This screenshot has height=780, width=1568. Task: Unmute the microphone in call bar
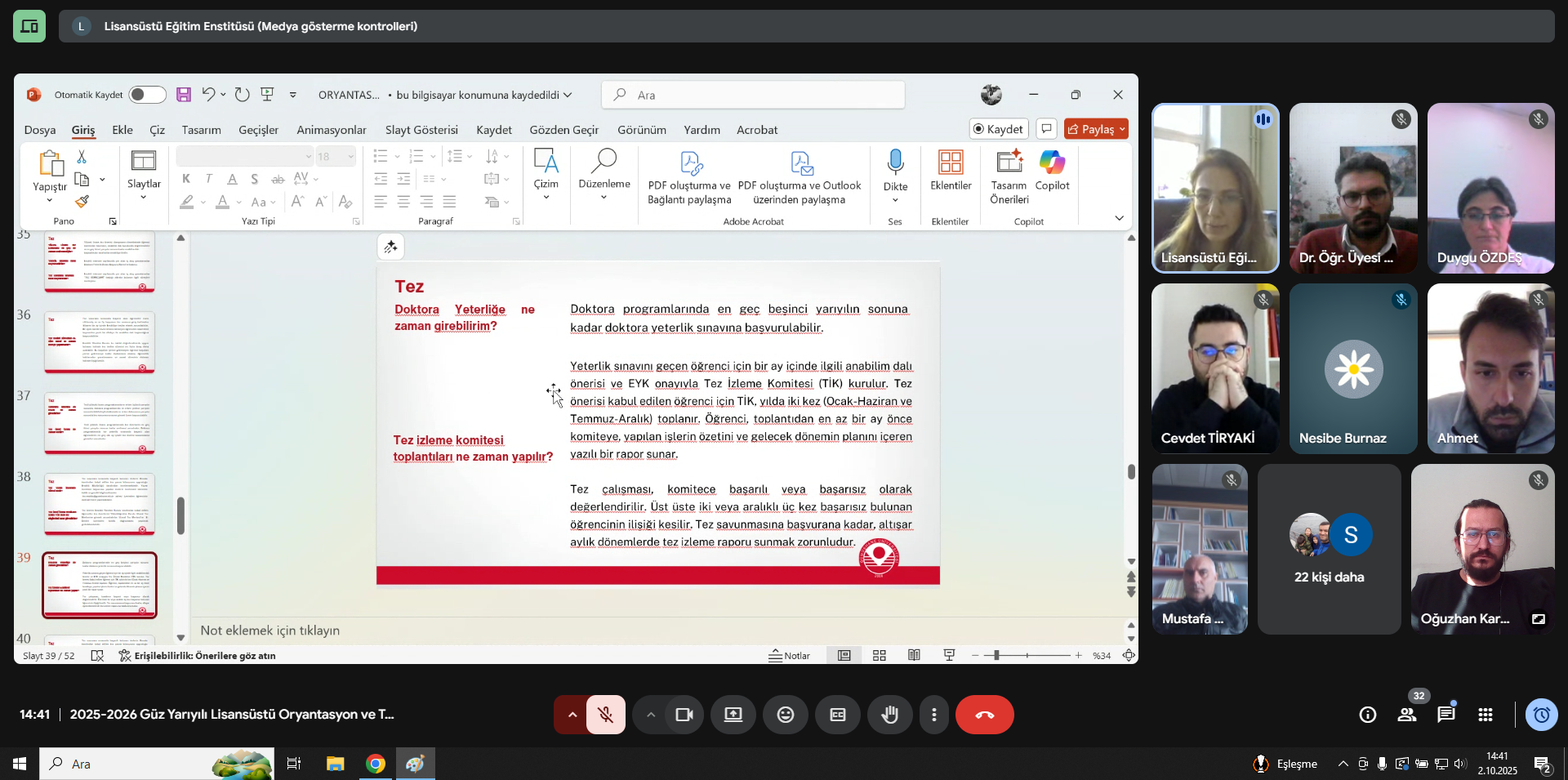[x=605, y=715]
